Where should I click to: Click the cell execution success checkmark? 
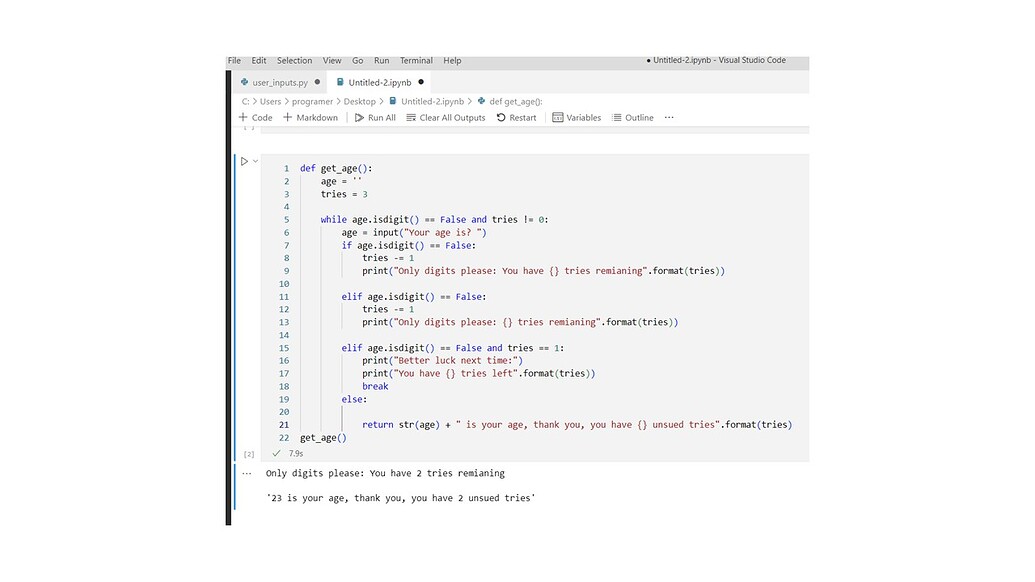click(277, 453)
